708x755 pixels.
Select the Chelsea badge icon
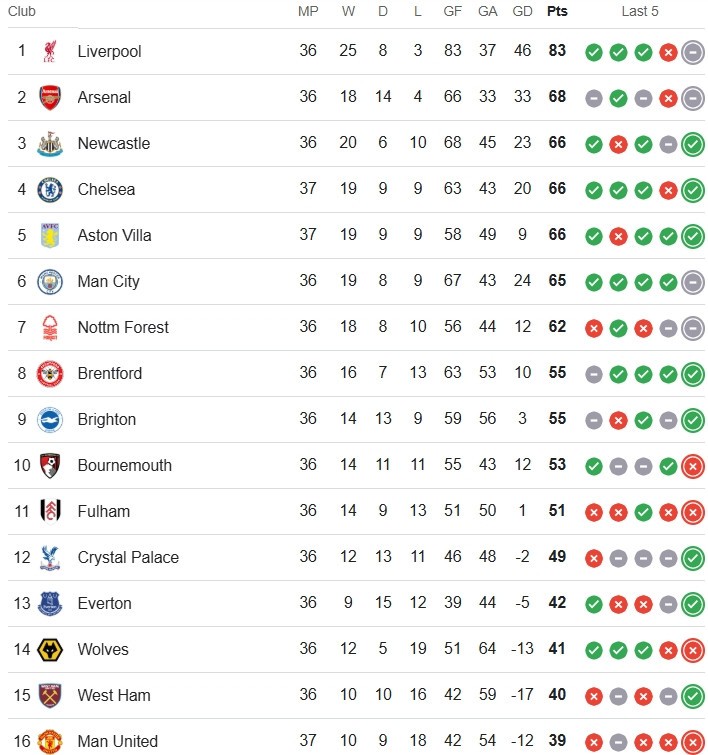pyautogui.click(x=50, y=189)
